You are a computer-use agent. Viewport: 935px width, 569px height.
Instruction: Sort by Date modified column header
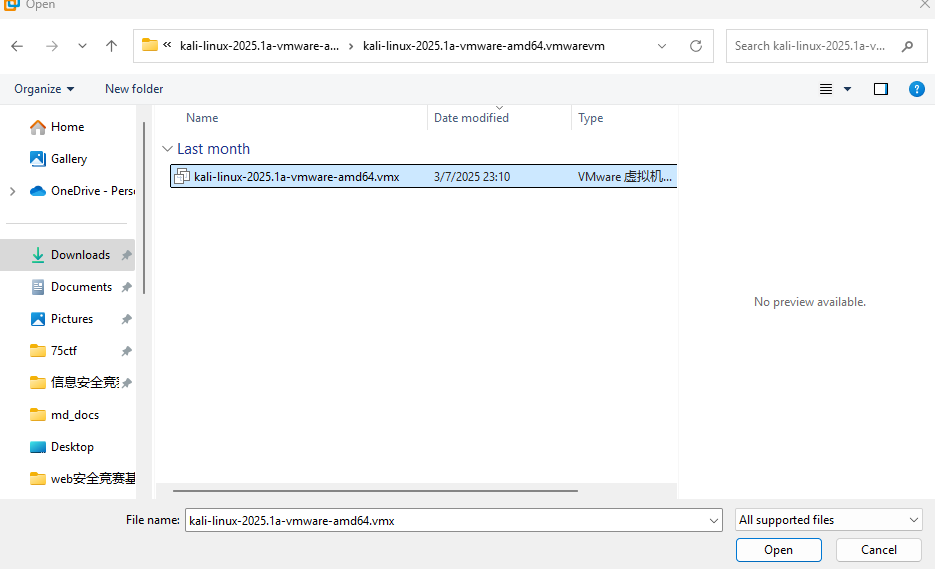471,118
